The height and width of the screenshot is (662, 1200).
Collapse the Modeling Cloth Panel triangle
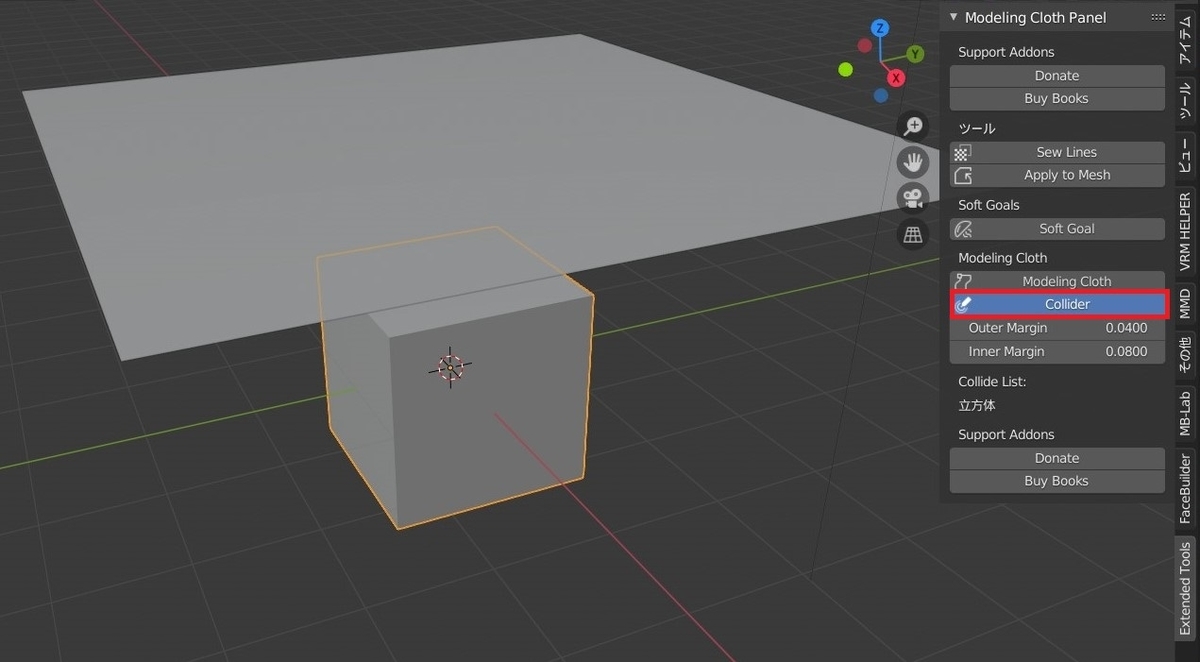954,17
